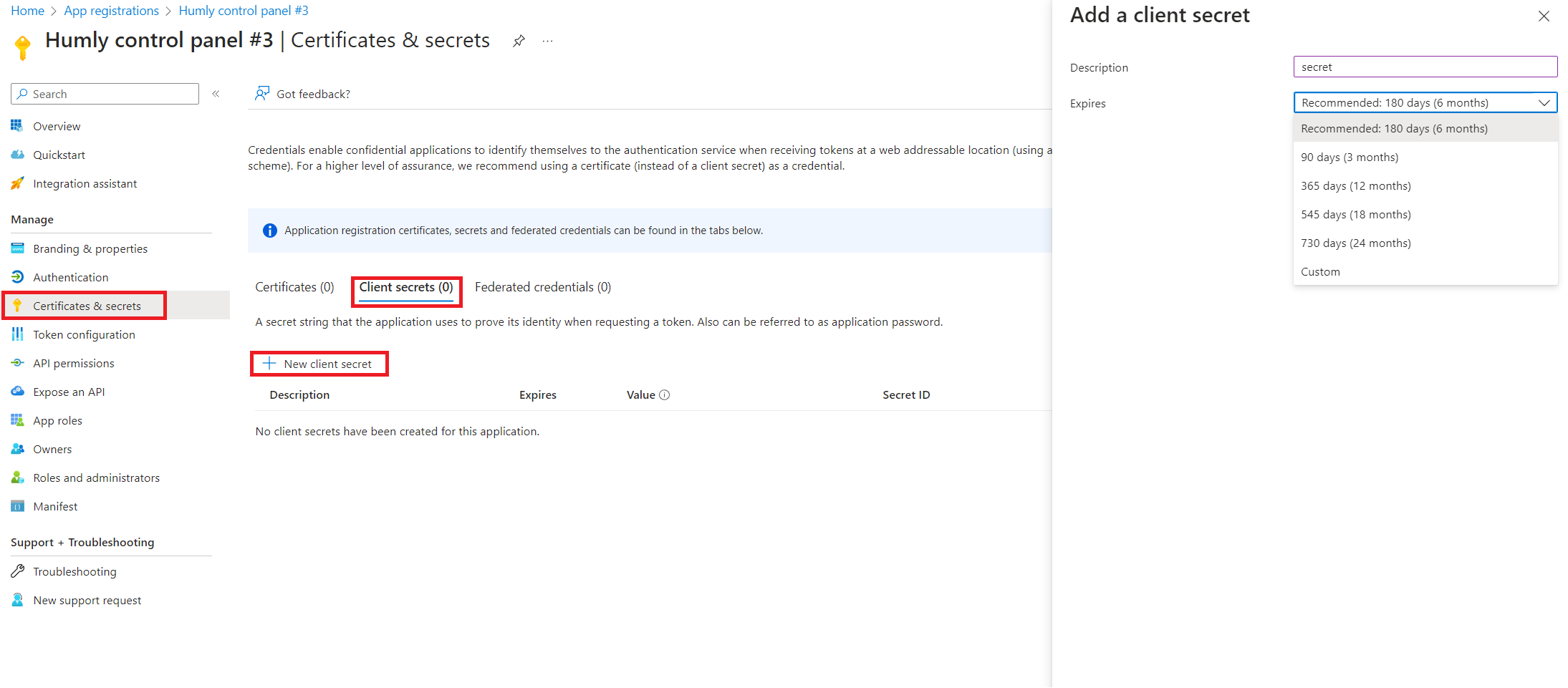
Task: Click the Certificates & secrets key icon in sidebar
Action: [x=17, y=306]
